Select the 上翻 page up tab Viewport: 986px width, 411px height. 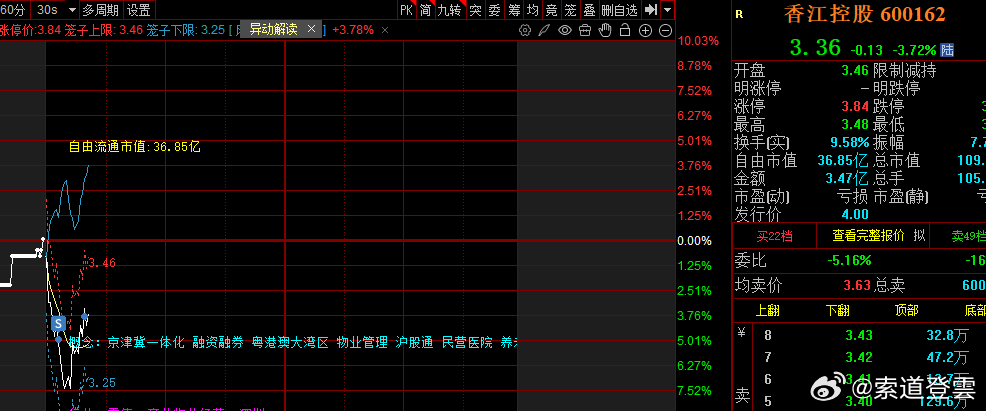coord(768,310)
